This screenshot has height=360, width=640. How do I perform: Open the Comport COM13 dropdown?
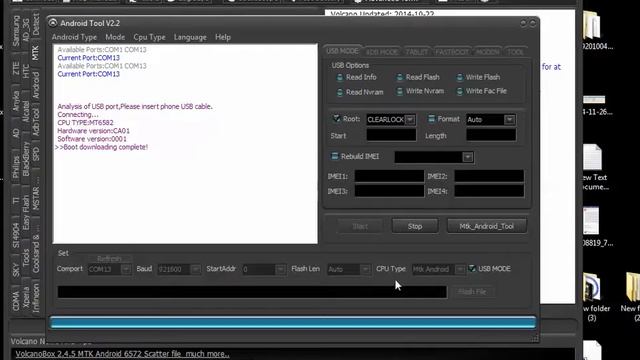[126, 269]
